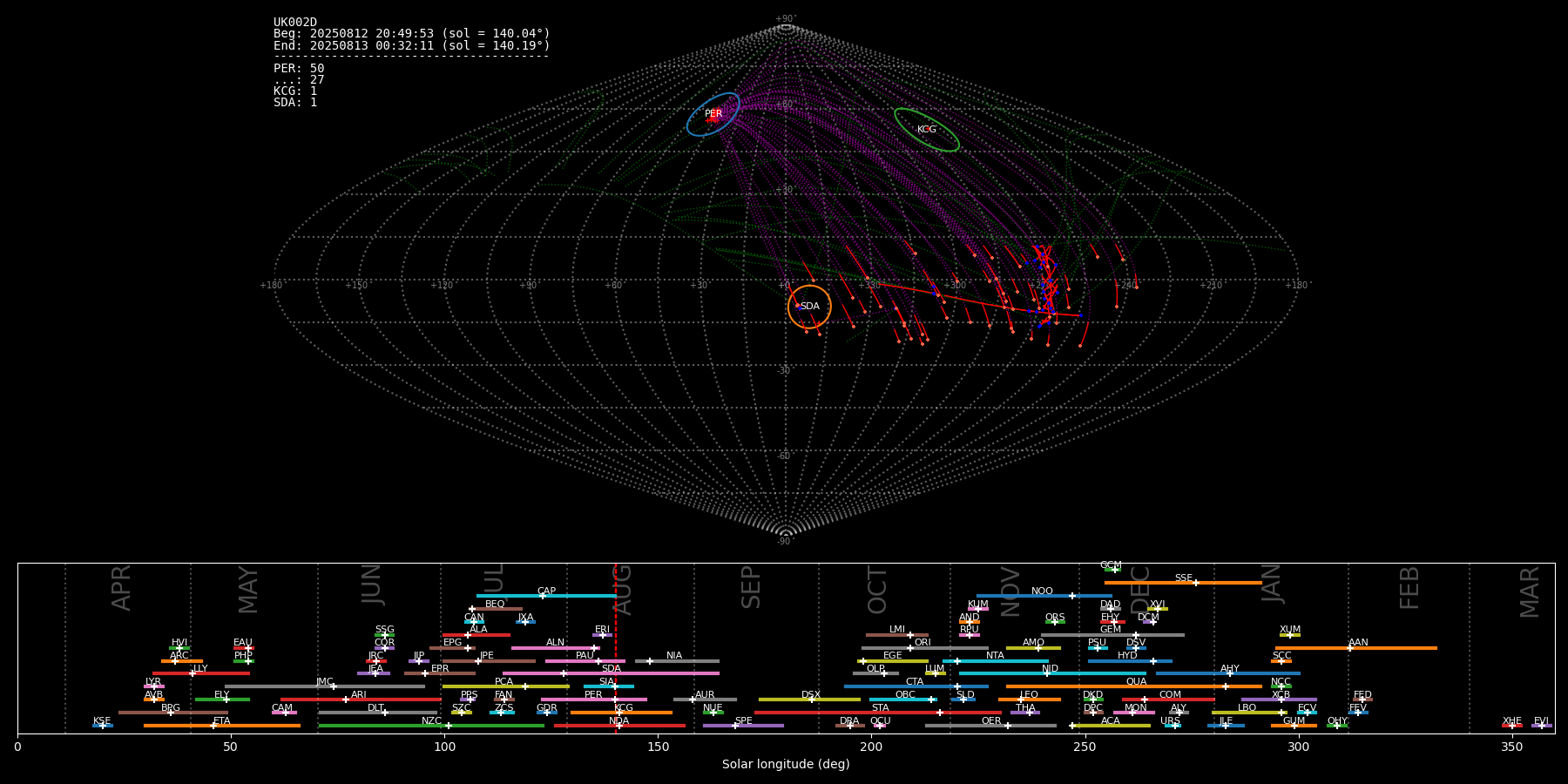The image size is (1568, 784).
Task: Click the XHE shower label
Action: [1512, 720]
